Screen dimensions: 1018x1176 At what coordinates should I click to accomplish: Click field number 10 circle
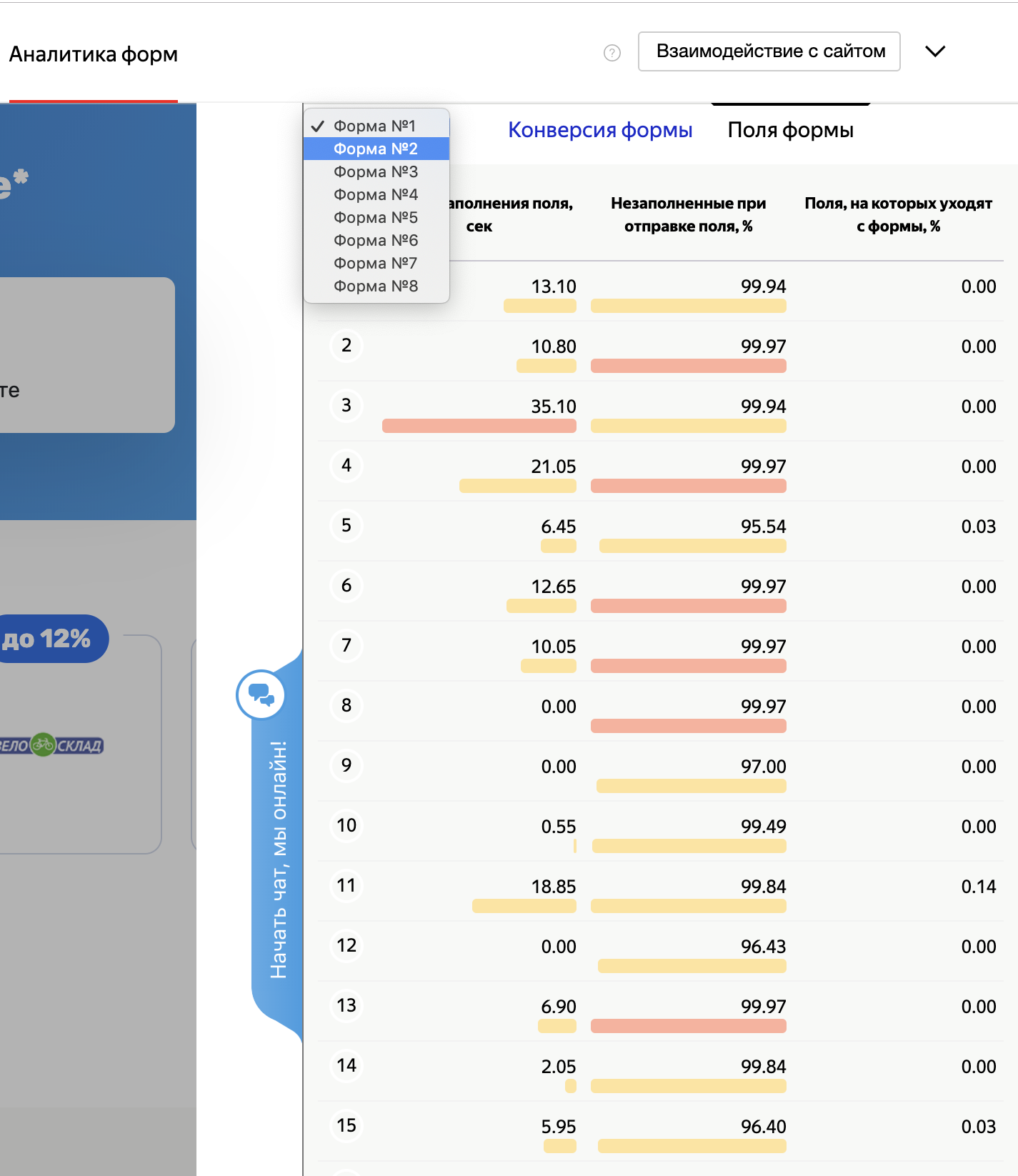click(x=346, y=826)
